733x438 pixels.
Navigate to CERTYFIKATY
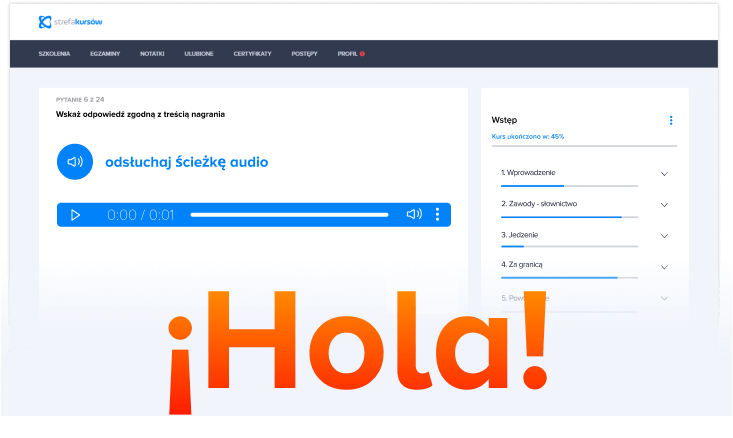point(252,53)
